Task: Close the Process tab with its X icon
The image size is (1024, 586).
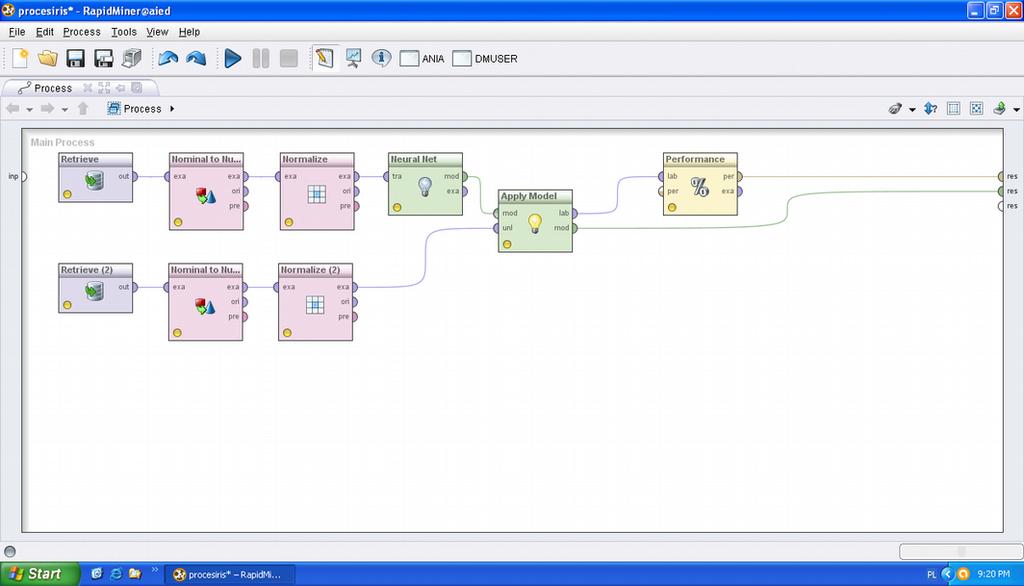Action: (88, 88)
